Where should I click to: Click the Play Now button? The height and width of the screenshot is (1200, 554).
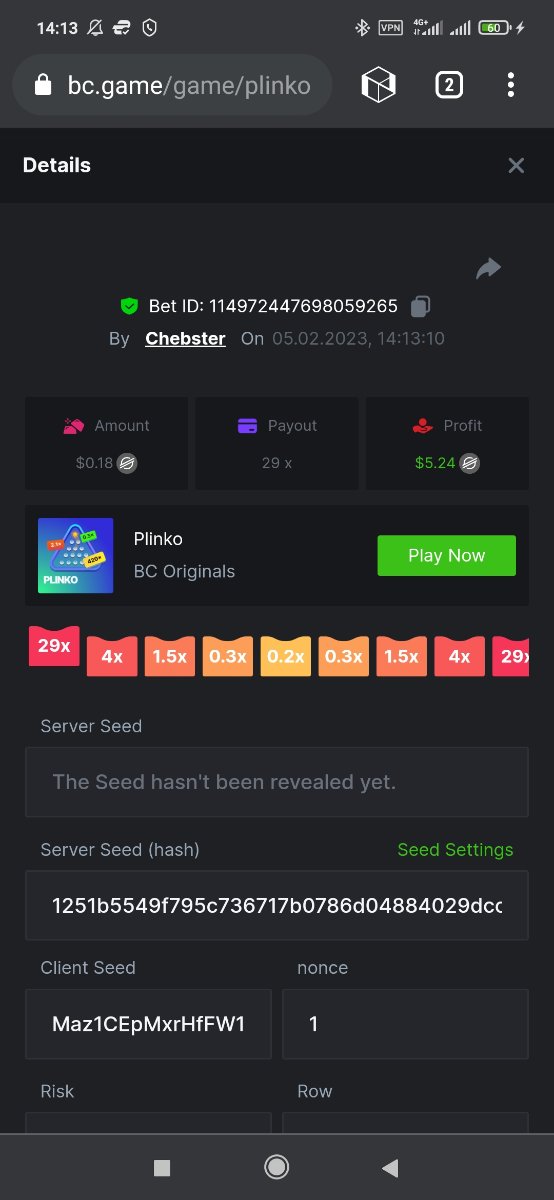pyautogui.click(x=446, y=556)
